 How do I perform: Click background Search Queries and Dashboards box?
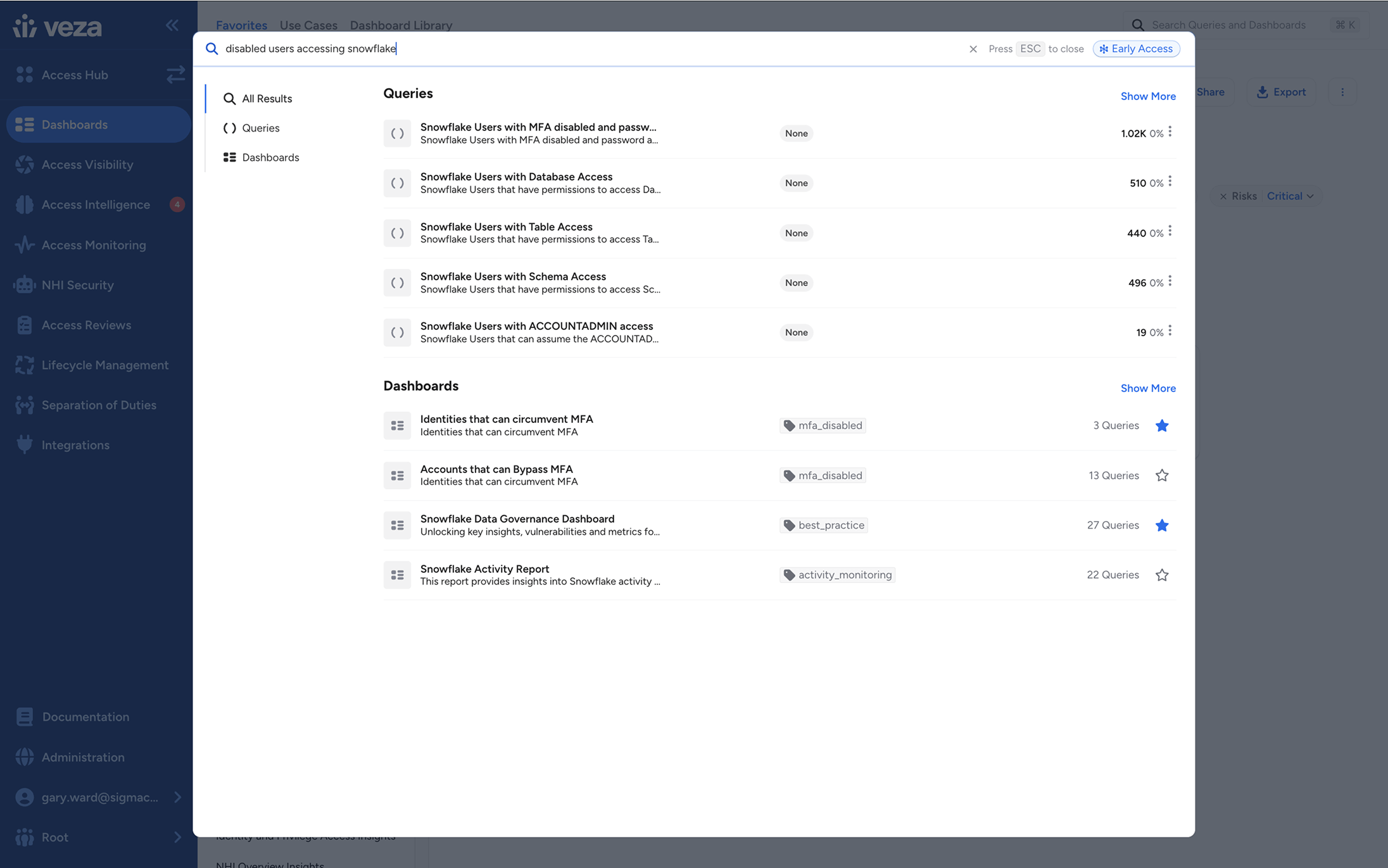(1246, 25)
